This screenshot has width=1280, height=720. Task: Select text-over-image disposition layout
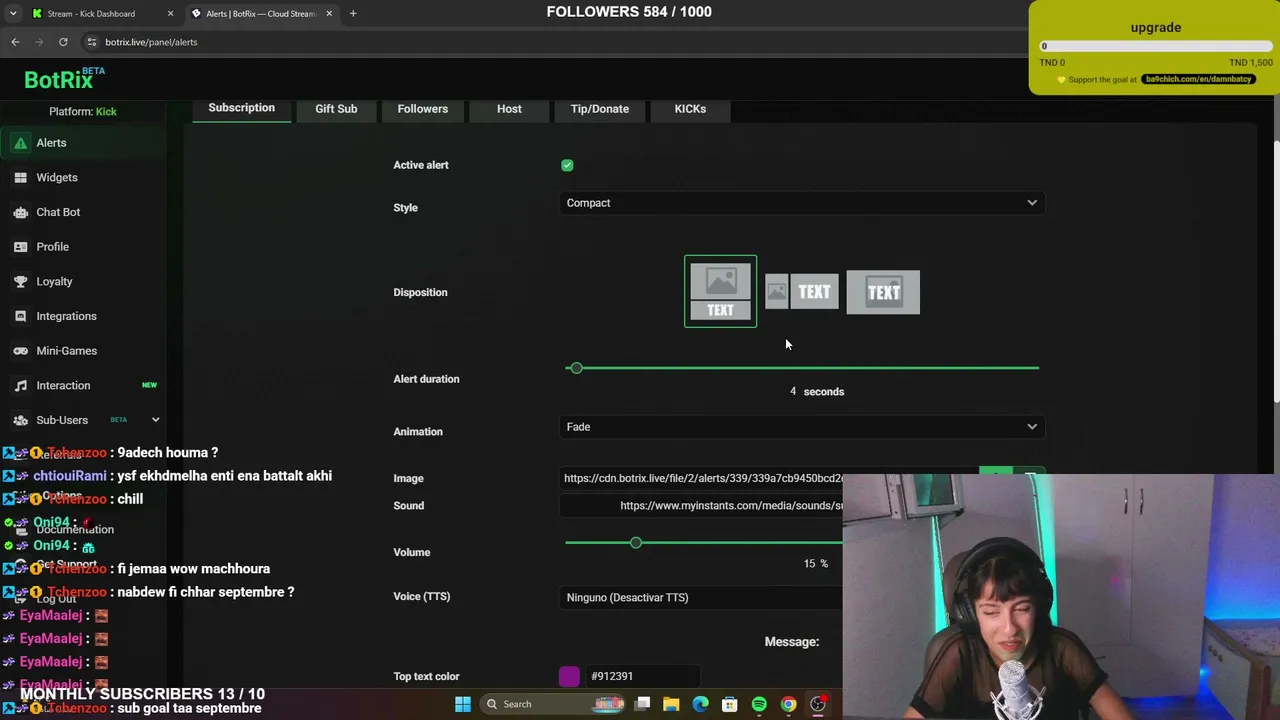(x=883, y=292)
